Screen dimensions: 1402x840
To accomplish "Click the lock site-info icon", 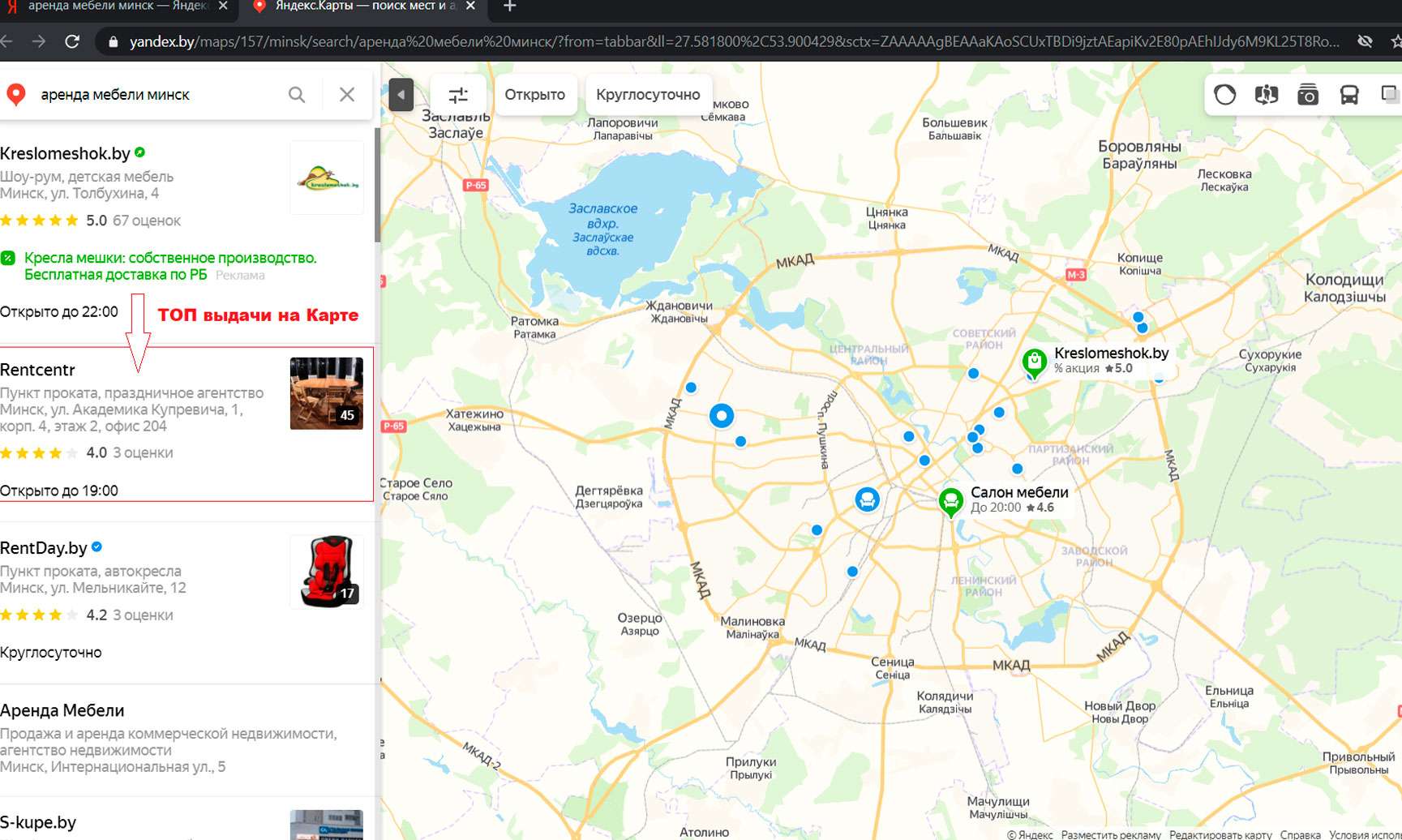I will (x=114, y=41).
